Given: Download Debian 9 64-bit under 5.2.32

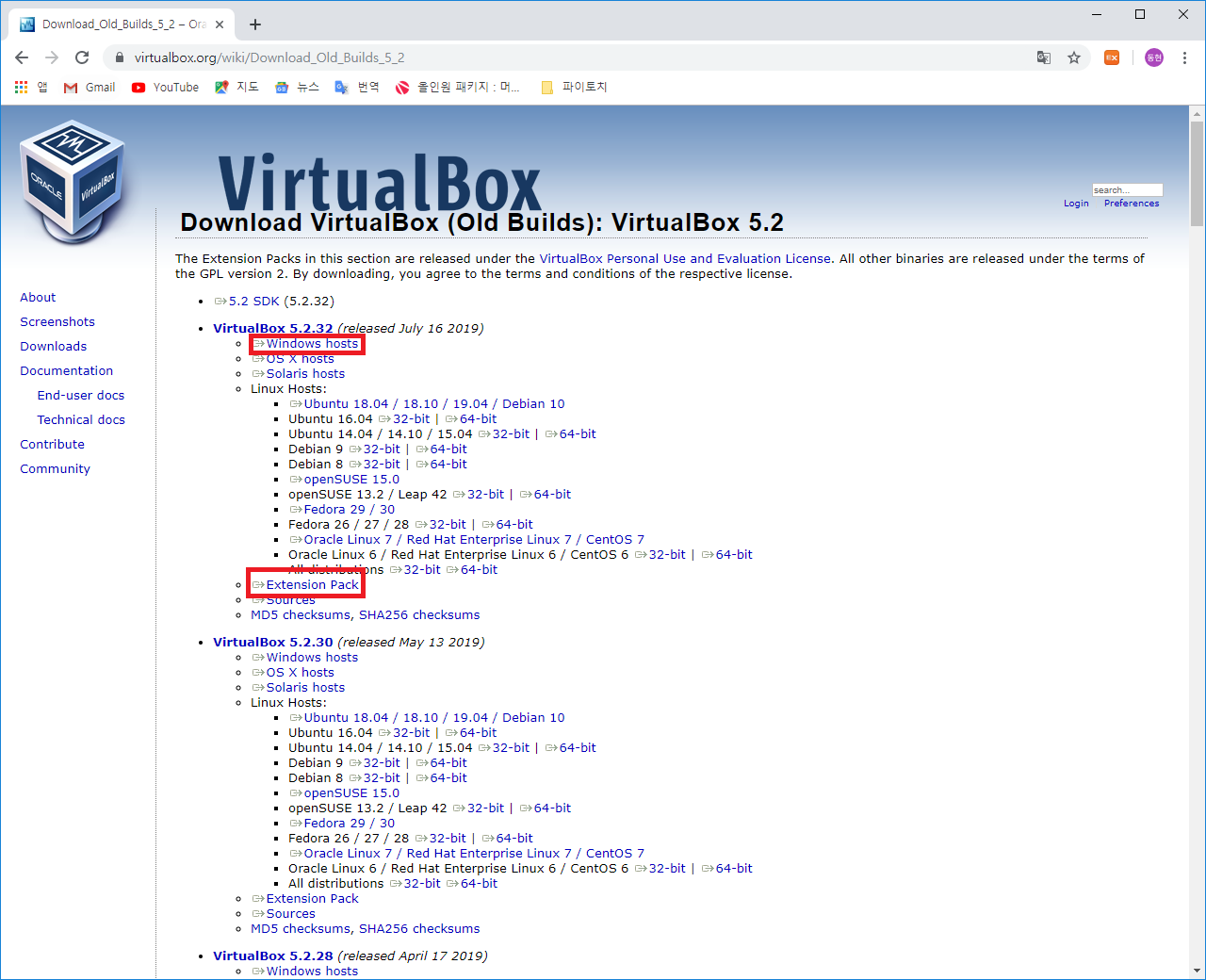Looking at the screenshot, I should tap(442, 449).
